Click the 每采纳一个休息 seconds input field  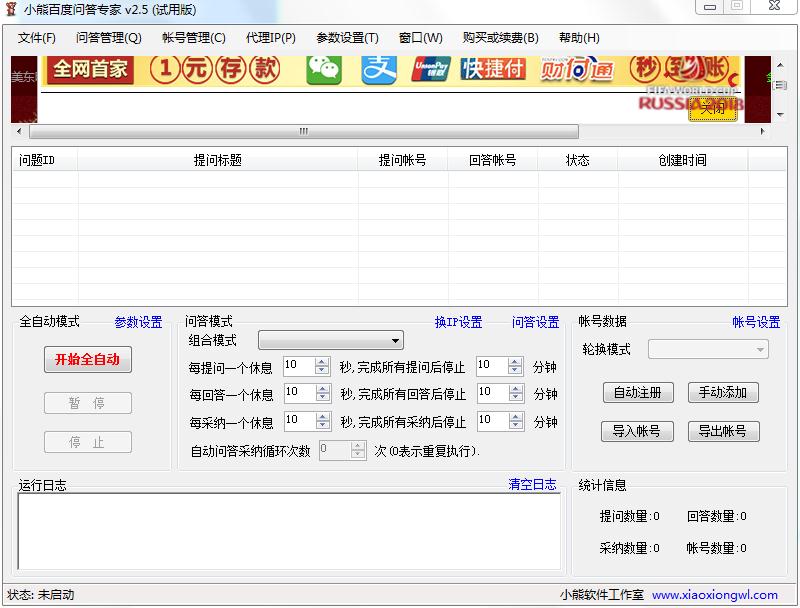298,421
